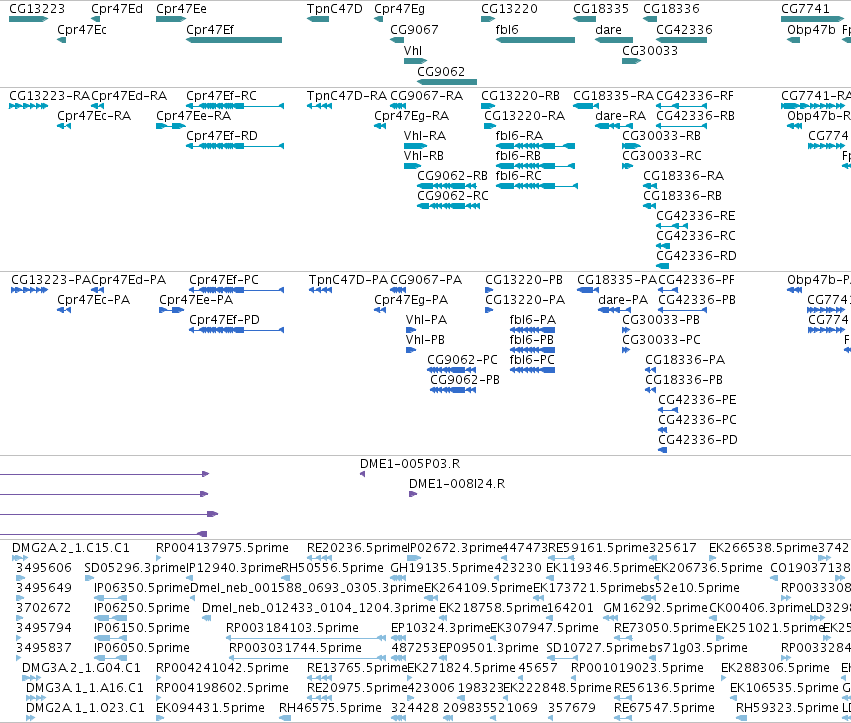Screen dimensions: 851x723
Task: Select the Cpr47Ef-PC protein label
Action: point(224,280)
